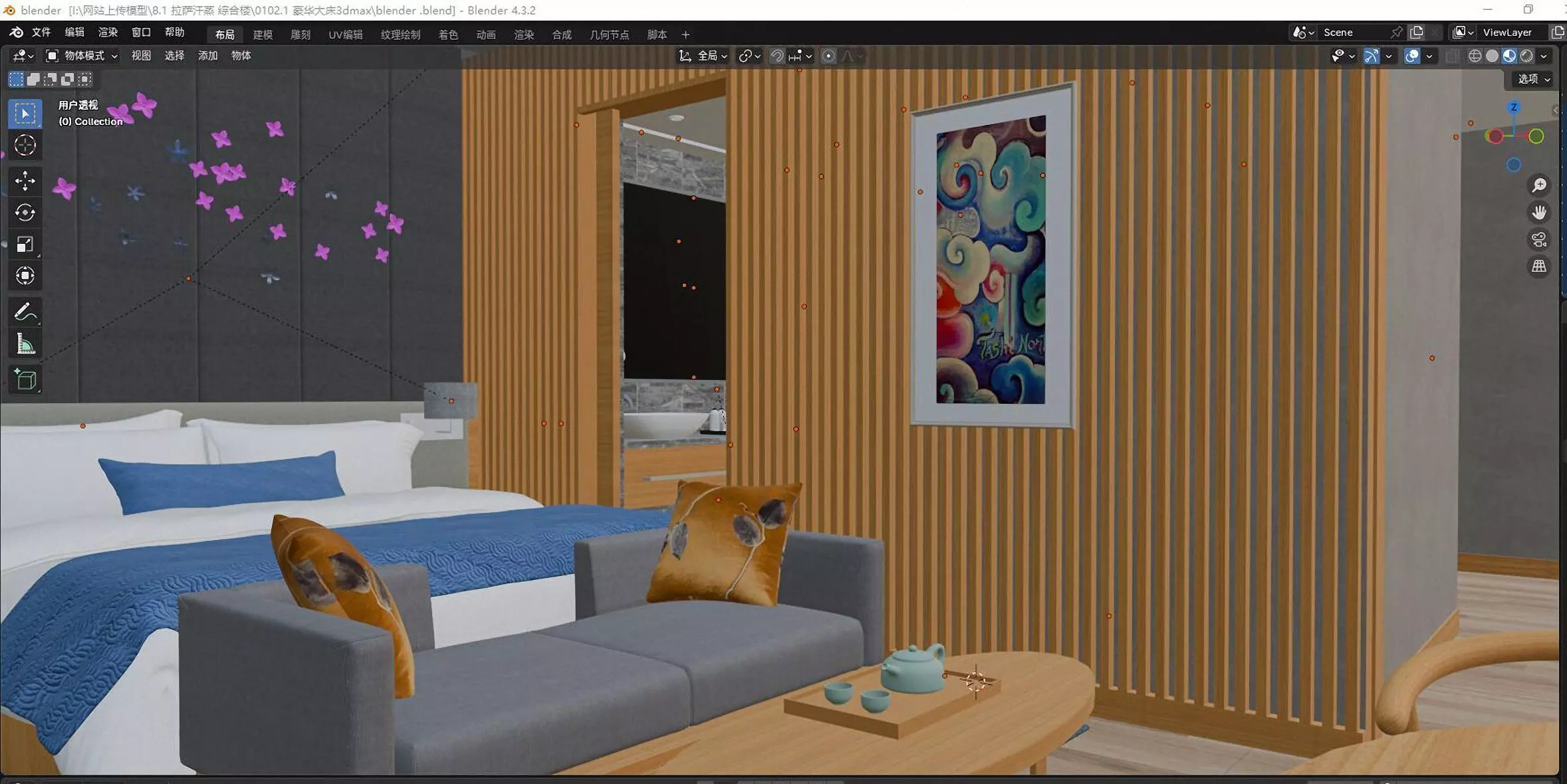Open the 全局 transform orientation dropdown
Viewport: 1567px width, 784px height.
coord(703,56)
